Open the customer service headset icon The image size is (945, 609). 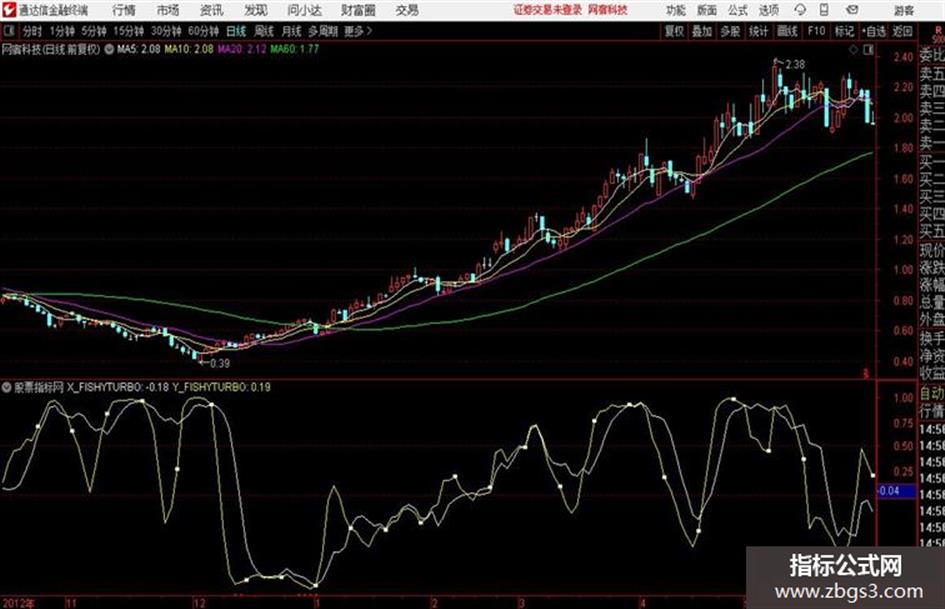click(800, 10)
